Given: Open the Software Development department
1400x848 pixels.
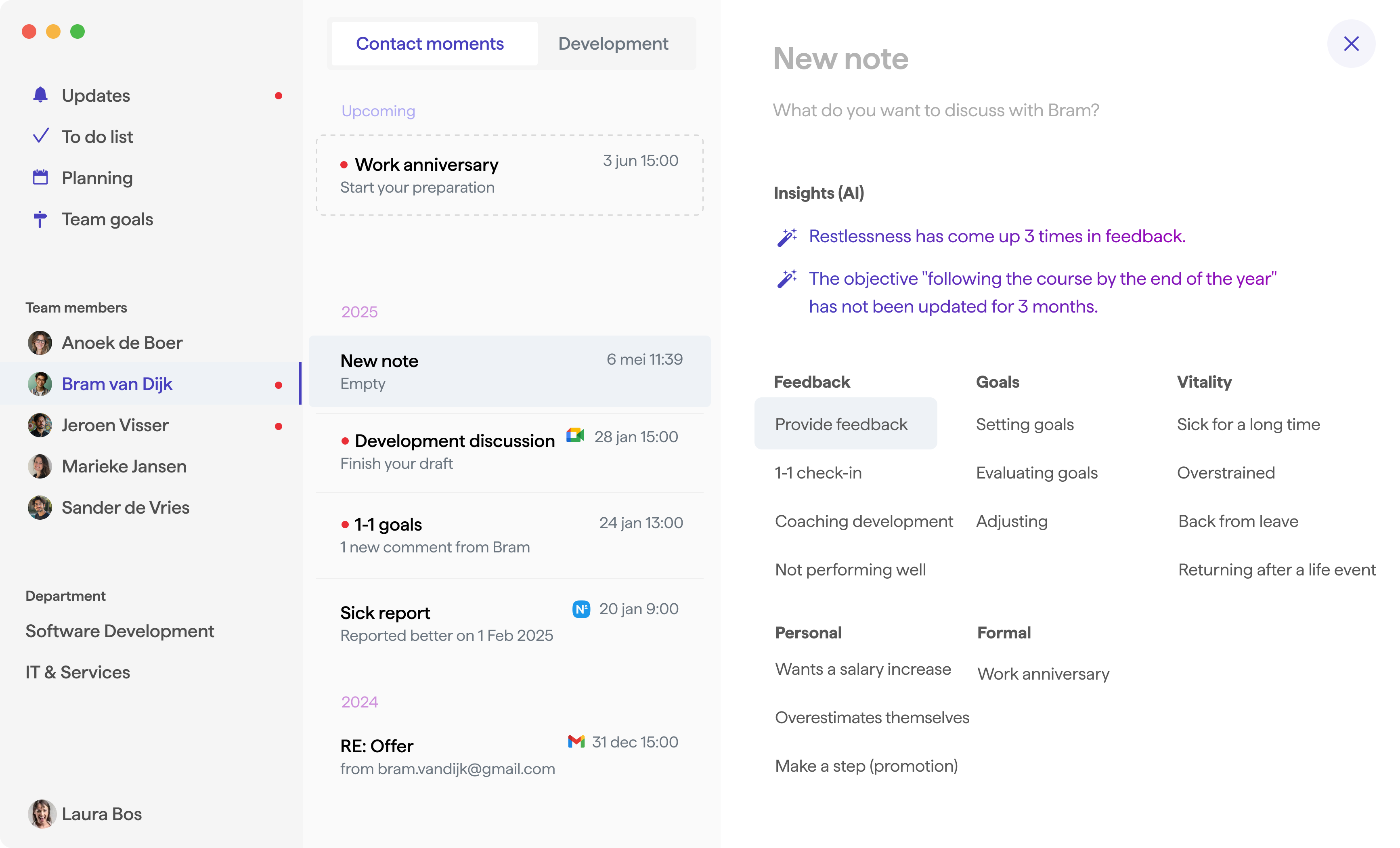Looking at the screenshot, I should tap(119, 631).
